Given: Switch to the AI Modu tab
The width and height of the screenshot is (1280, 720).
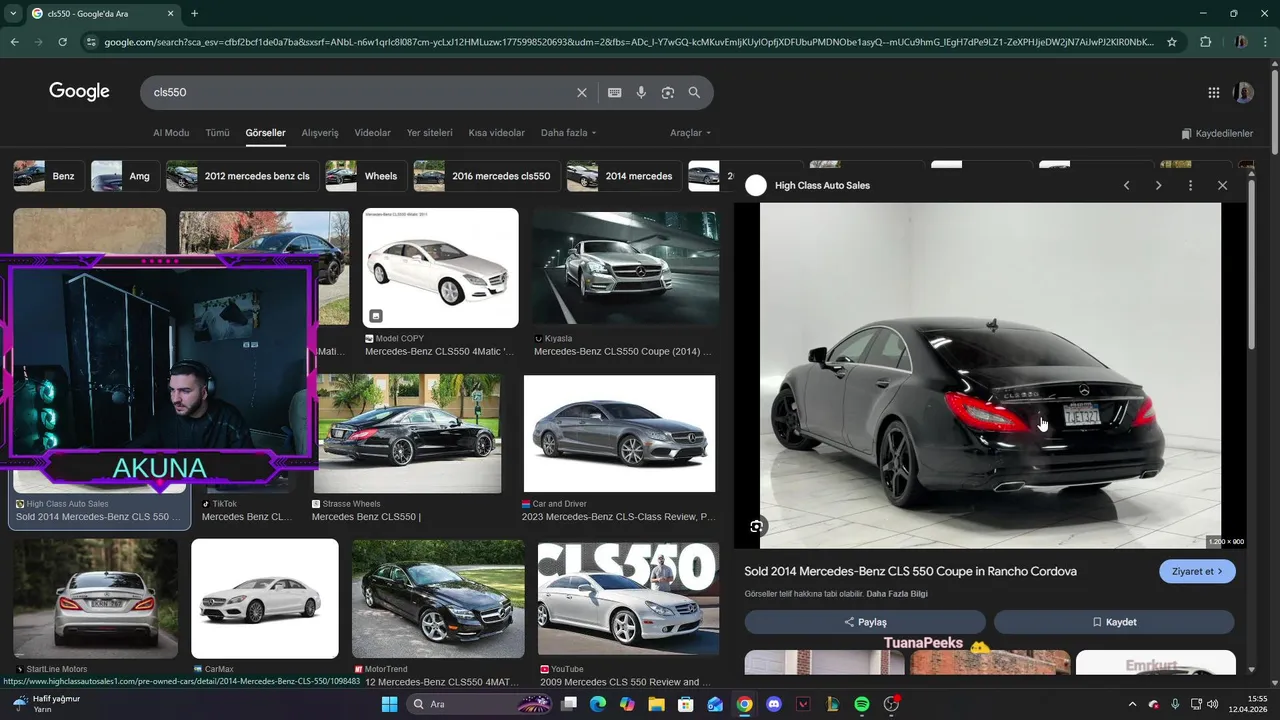Looking at the screenshot, I should coord(171,133).
